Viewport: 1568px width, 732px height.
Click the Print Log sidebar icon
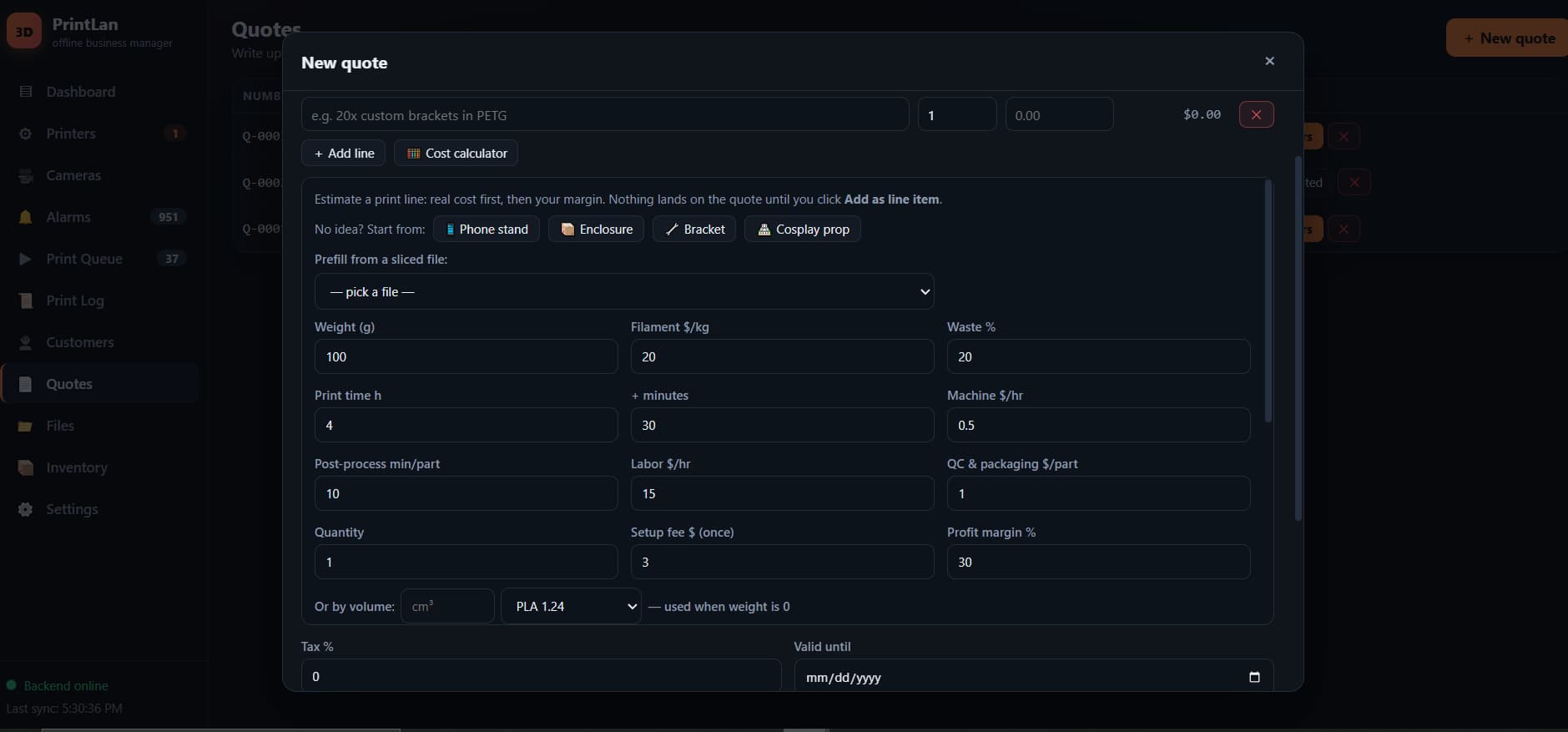click(26, 300)
